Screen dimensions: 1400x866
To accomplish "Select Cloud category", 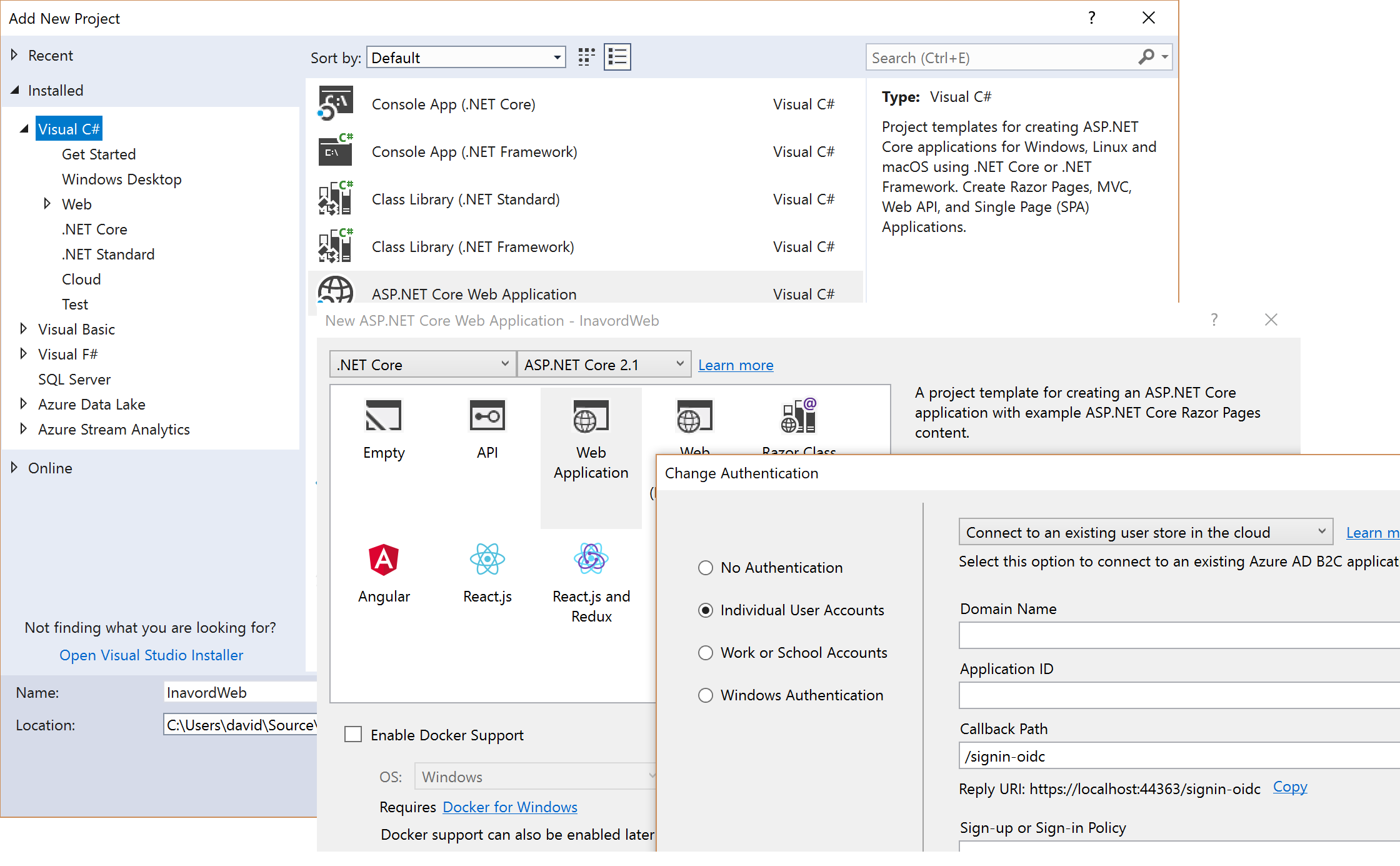I will [x=81, y=279].
